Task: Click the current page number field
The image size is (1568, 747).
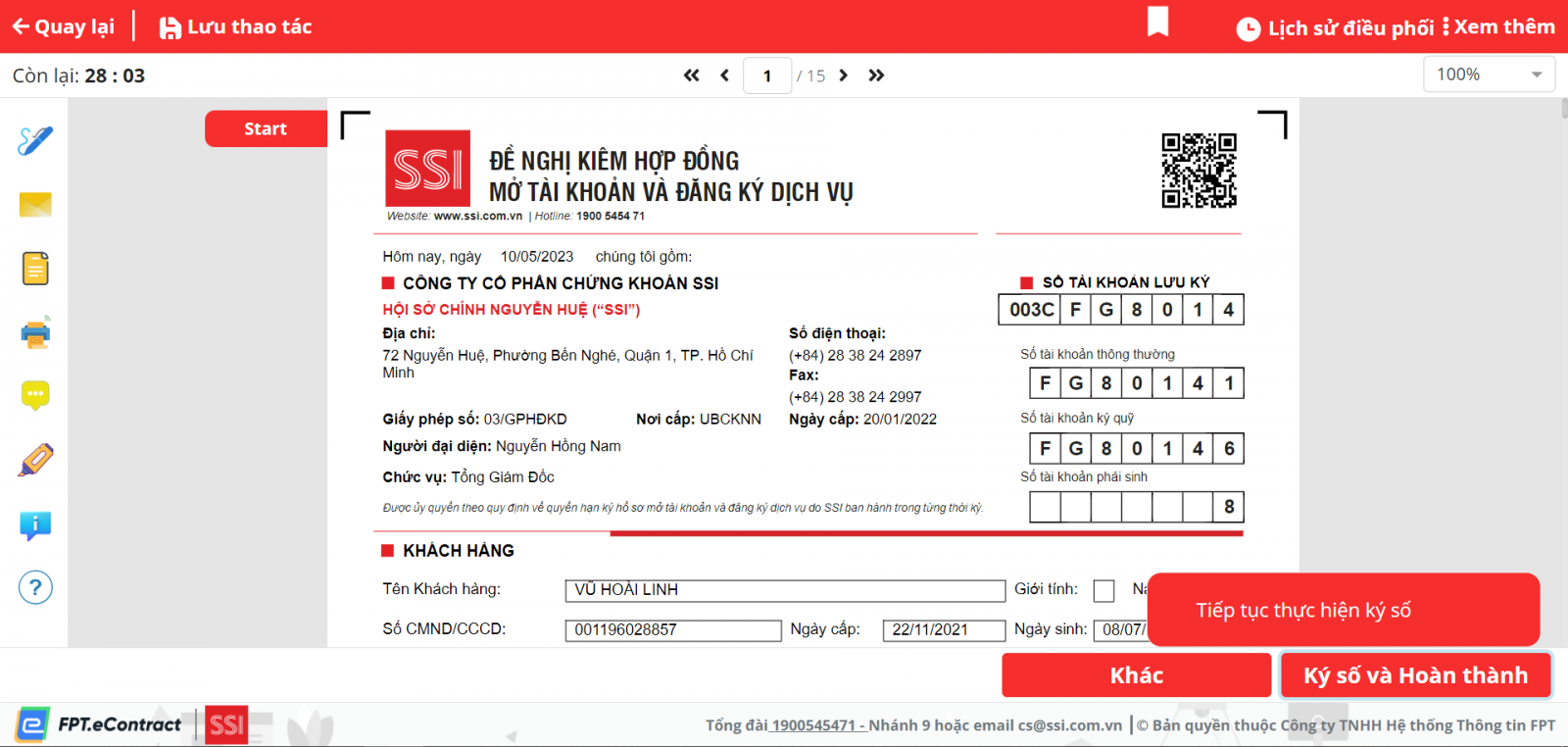Action: 767,75
